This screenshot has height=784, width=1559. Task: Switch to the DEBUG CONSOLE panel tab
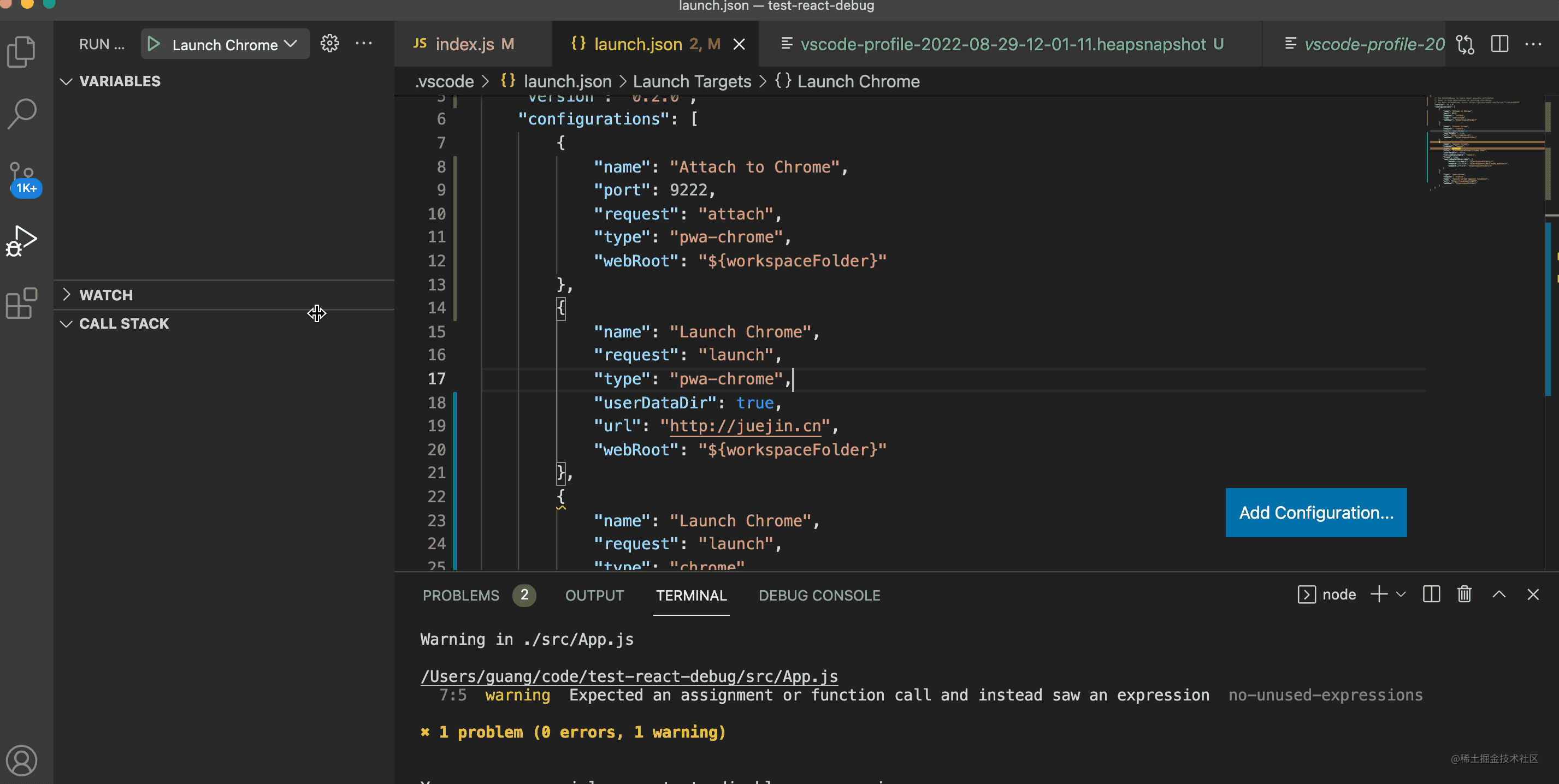819,595
